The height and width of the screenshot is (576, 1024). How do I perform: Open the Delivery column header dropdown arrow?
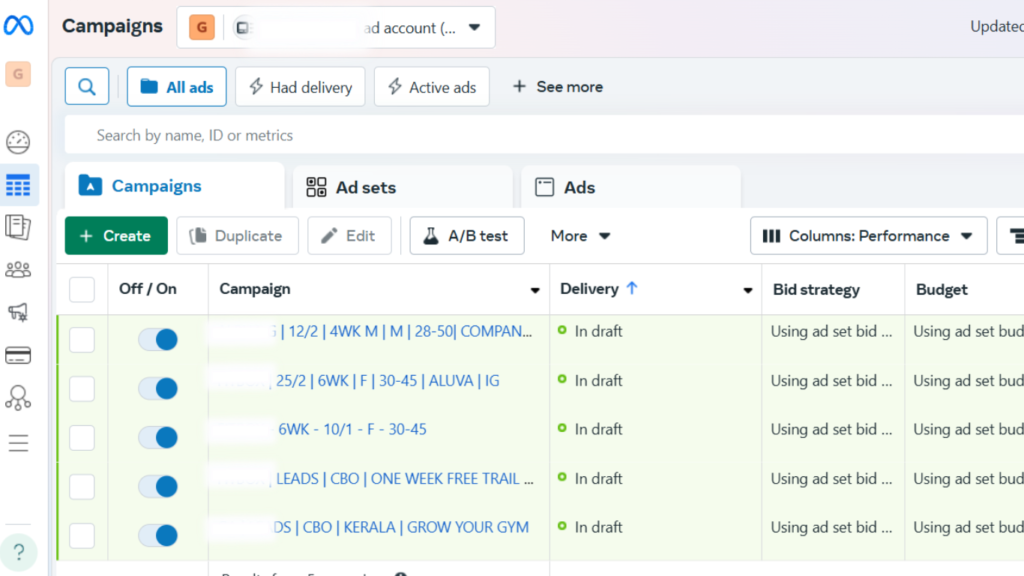[747, 290]
